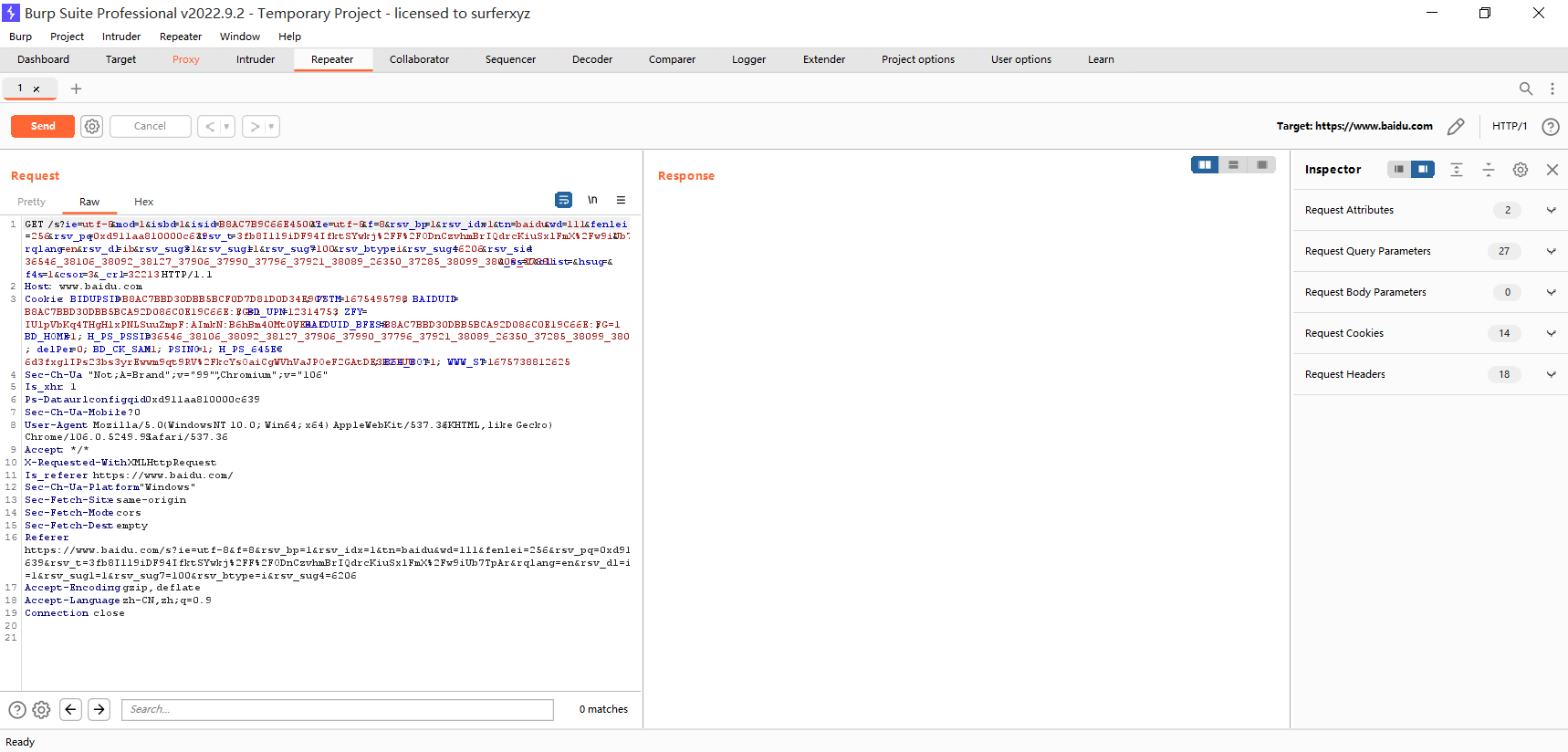Select Repeater request tab 1
Screen dimensions: 1568x752
pyautogui.click(x=20, y=89)
